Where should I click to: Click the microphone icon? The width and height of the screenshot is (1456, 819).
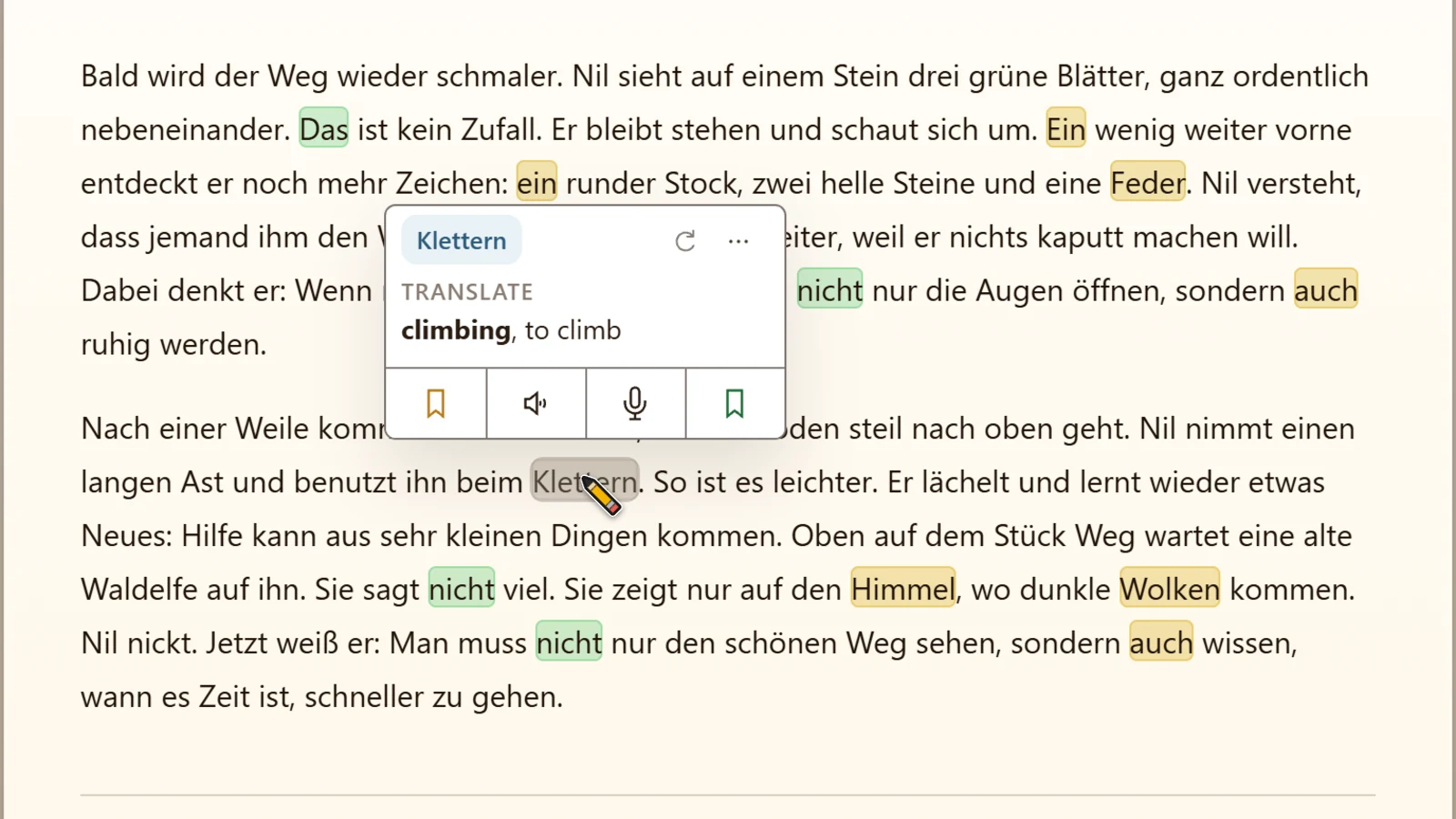pos(635,403)
